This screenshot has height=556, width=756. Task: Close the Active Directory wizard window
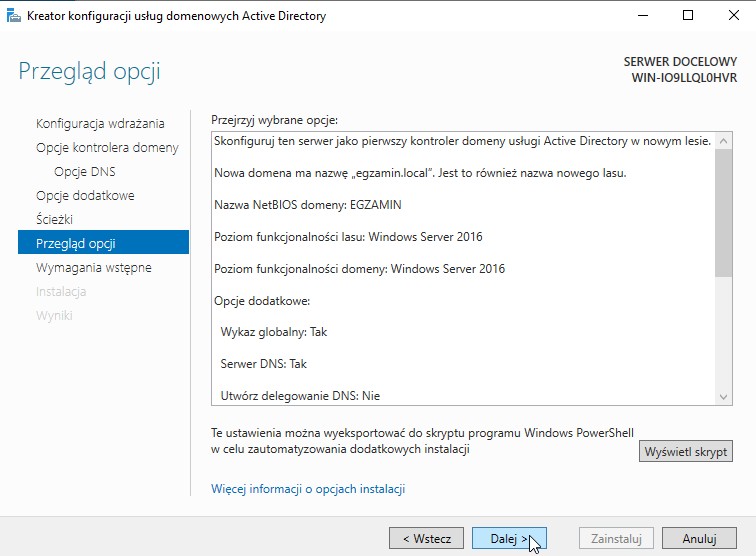click(733, 16)
